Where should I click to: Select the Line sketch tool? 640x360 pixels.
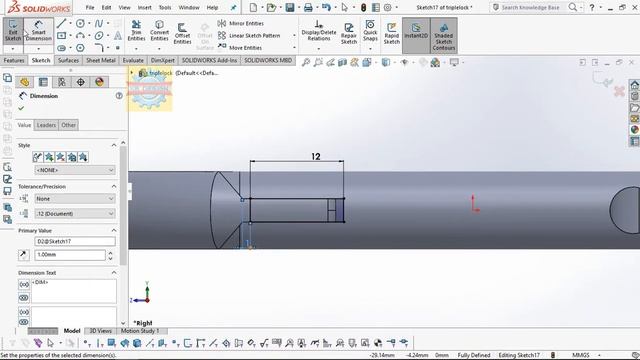61,23
